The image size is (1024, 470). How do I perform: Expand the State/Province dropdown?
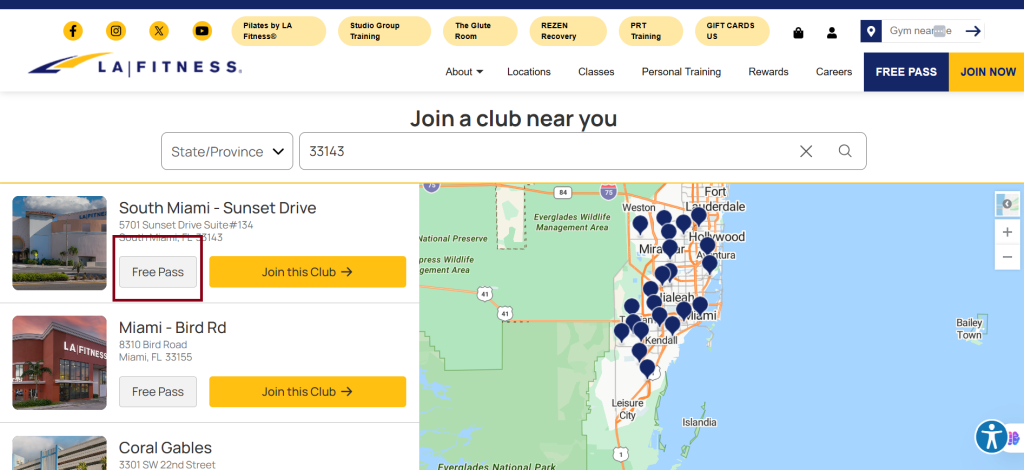(227, 151)
